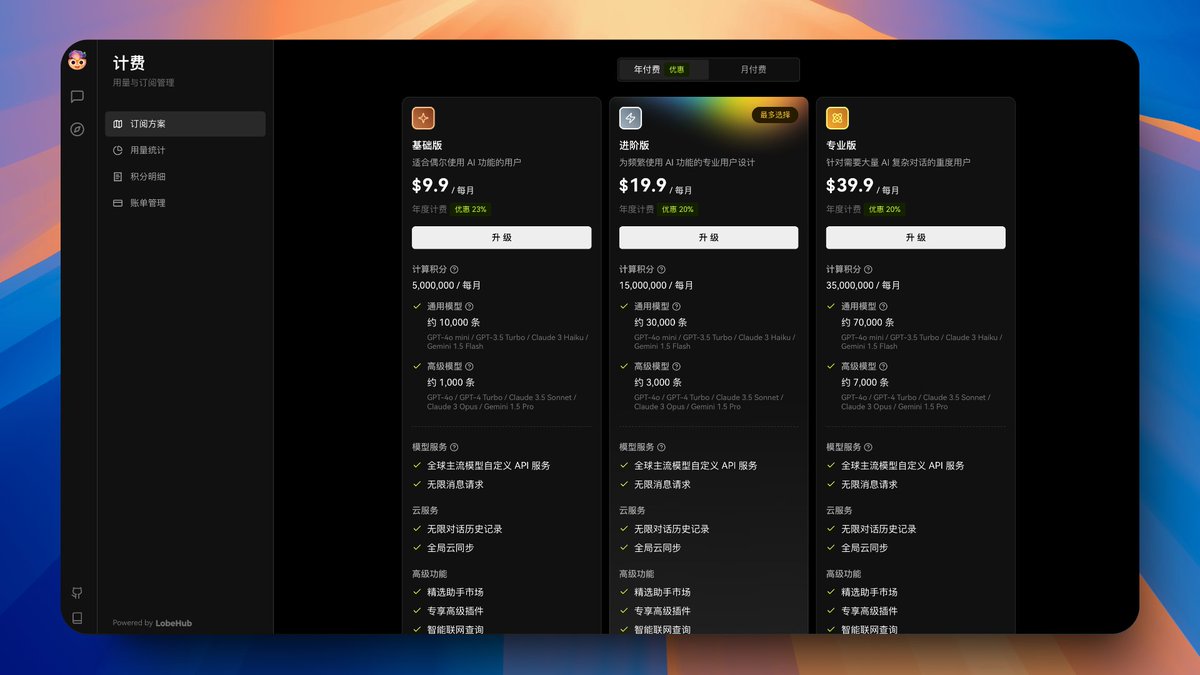
Task: Click help icon beside 基础版 模型服务
Action: click(x=454, y=447)
